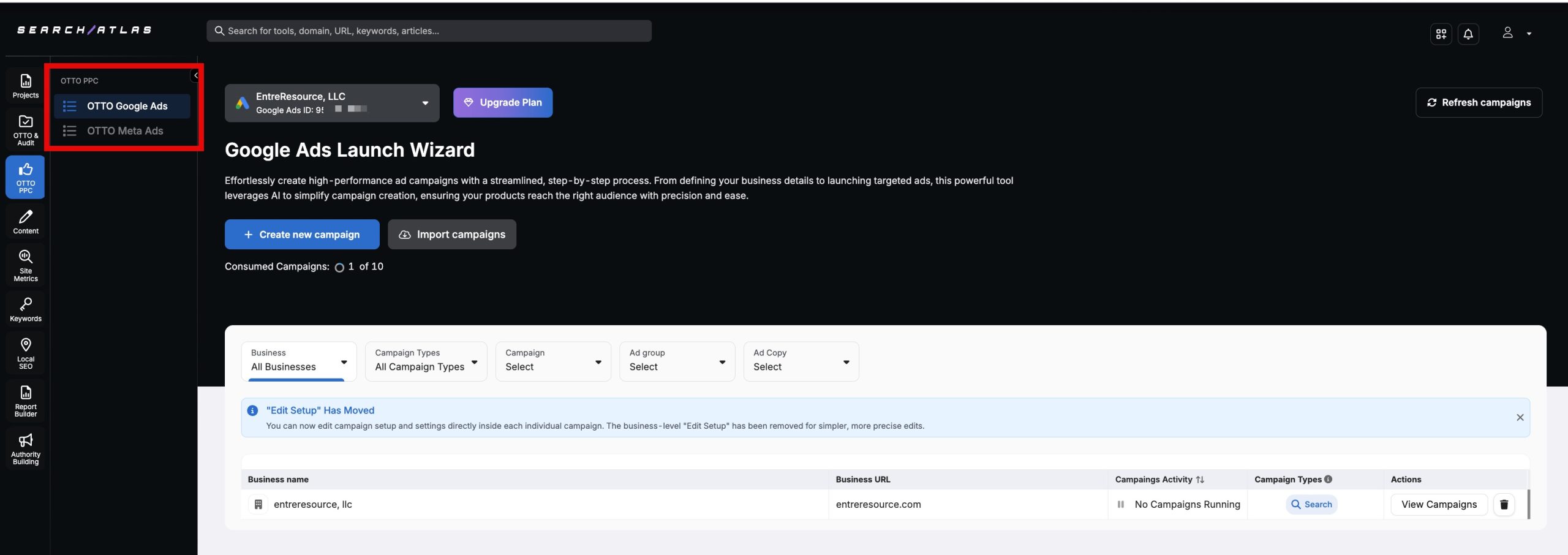Click the View Campaigns button
This screenshot has height=555, width=1568.
point(1438,504)
